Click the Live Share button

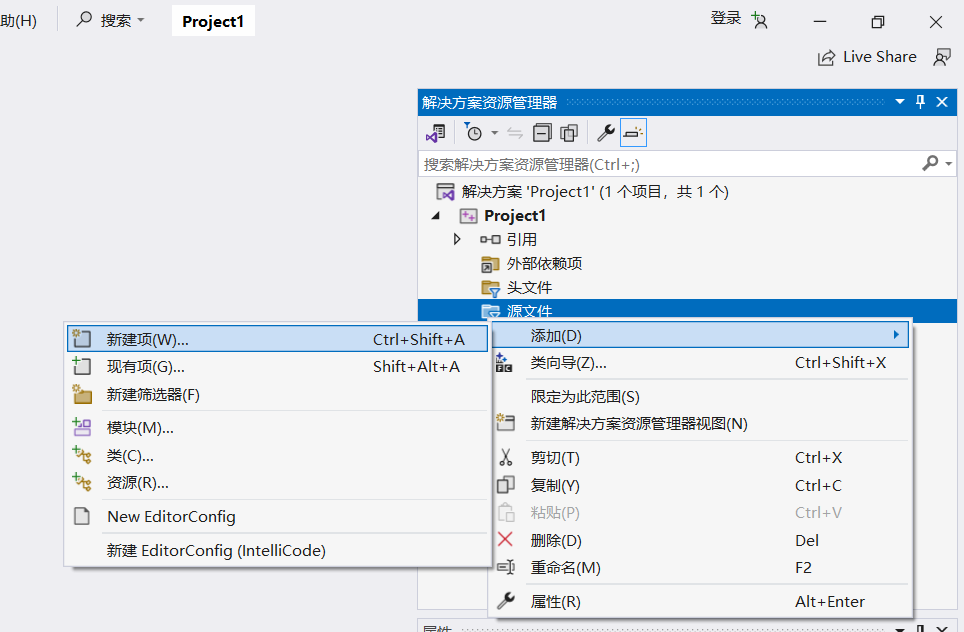(x=867, y=57)
